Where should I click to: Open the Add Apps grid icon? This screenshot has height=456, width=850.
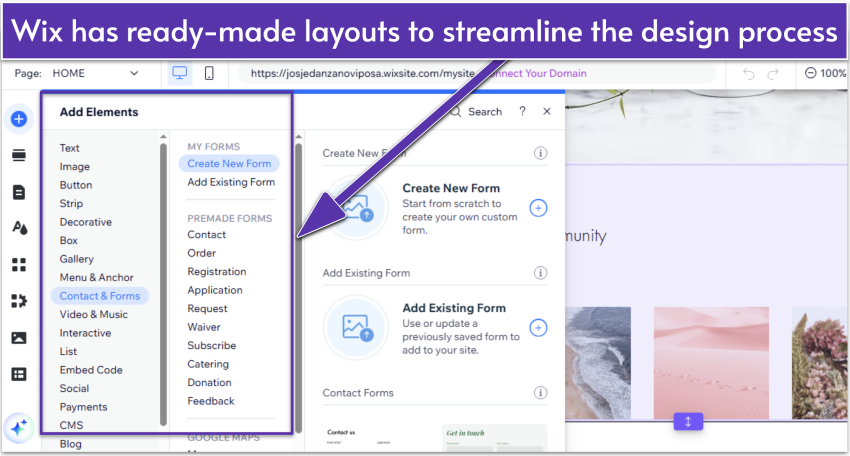click(19, 265)
